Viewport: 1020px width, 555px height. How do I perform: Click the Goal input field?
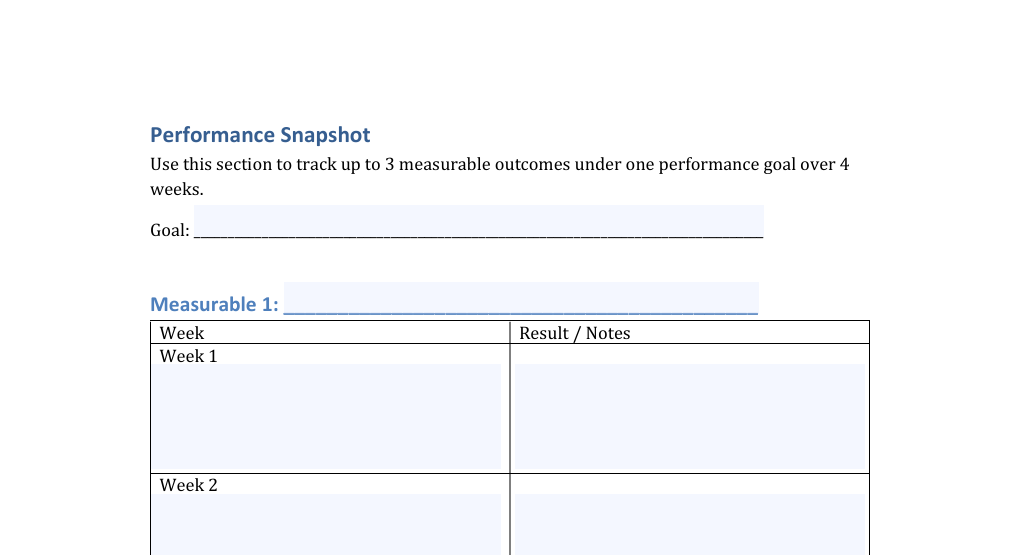pos(478,221)
